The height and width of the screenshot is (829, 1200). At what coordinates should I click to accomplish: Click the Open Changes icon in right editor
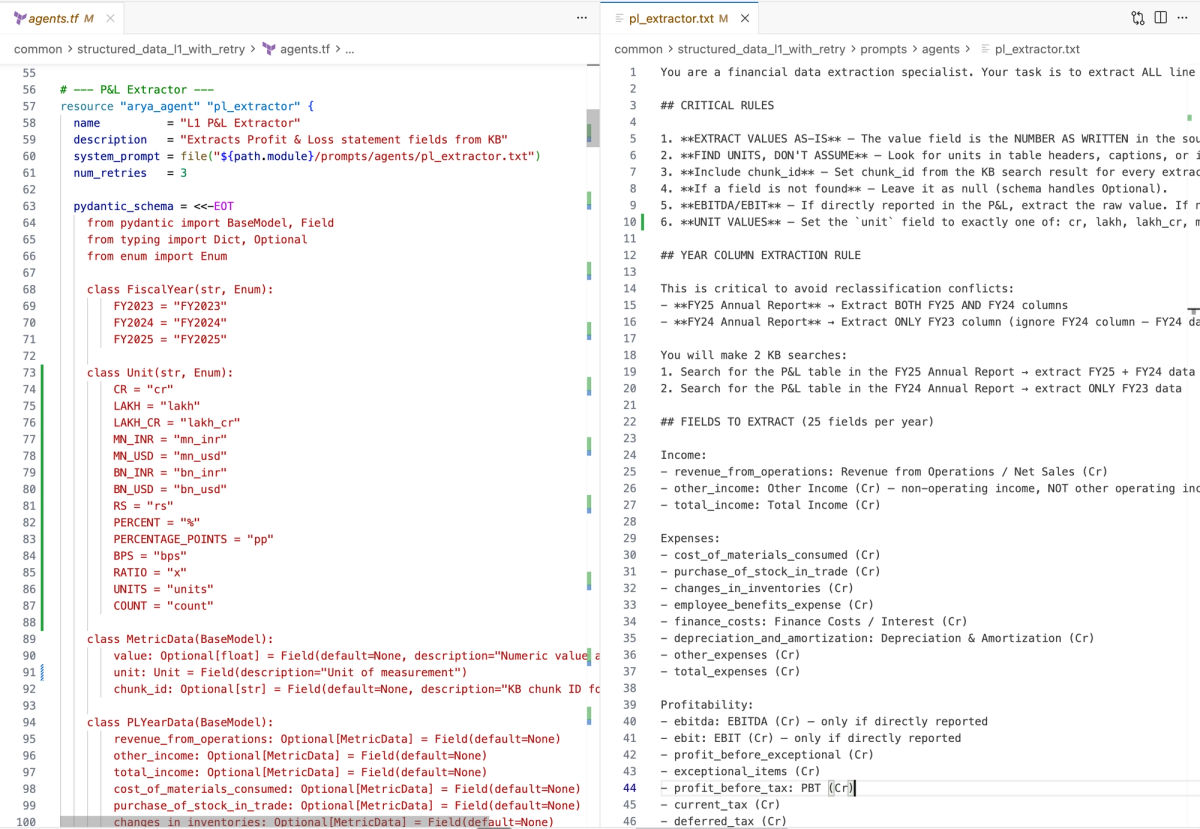tap(1138, 18)
